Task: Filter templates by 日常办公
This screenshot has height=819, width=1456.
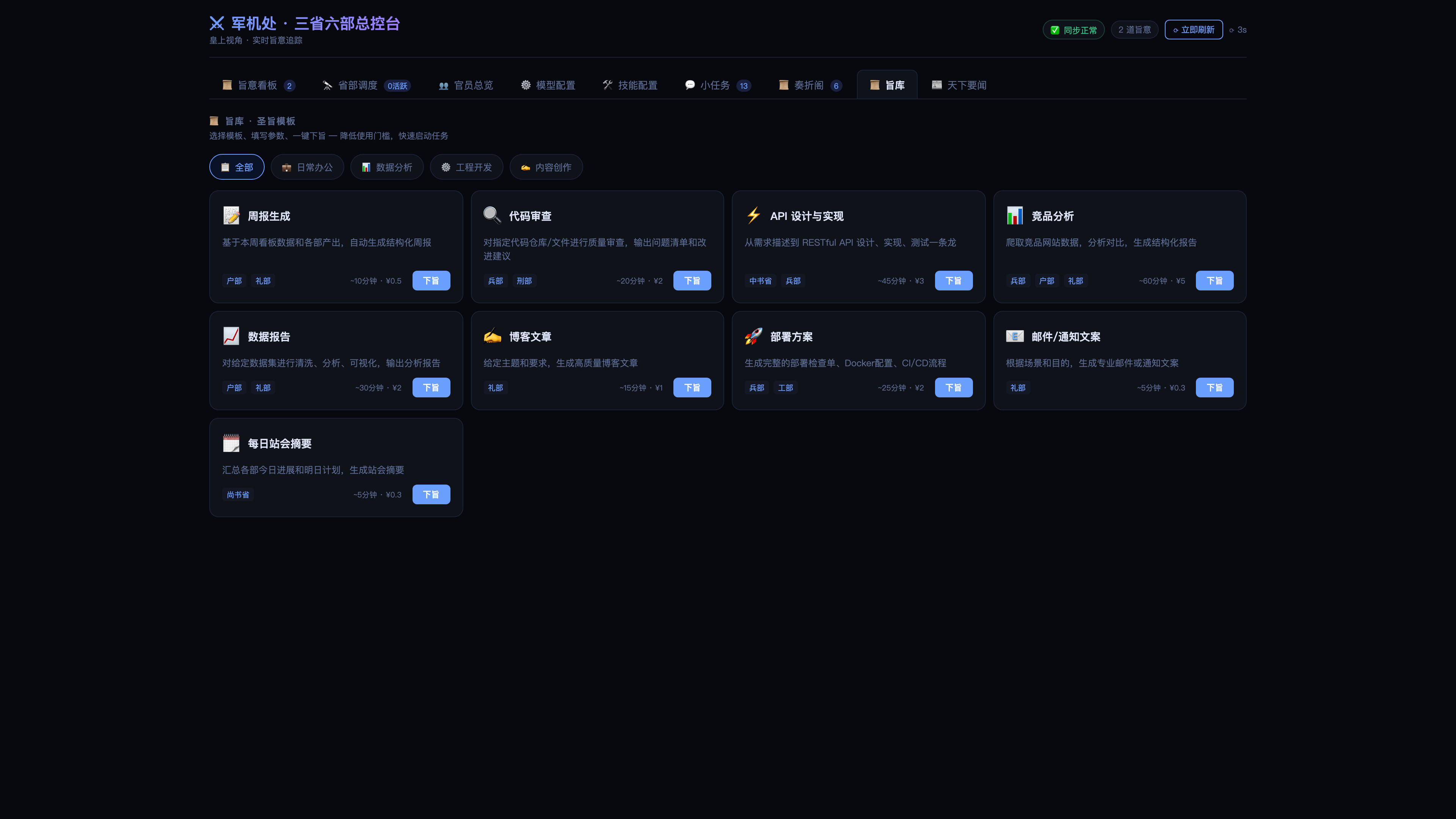Action: (x=308, y=167)
